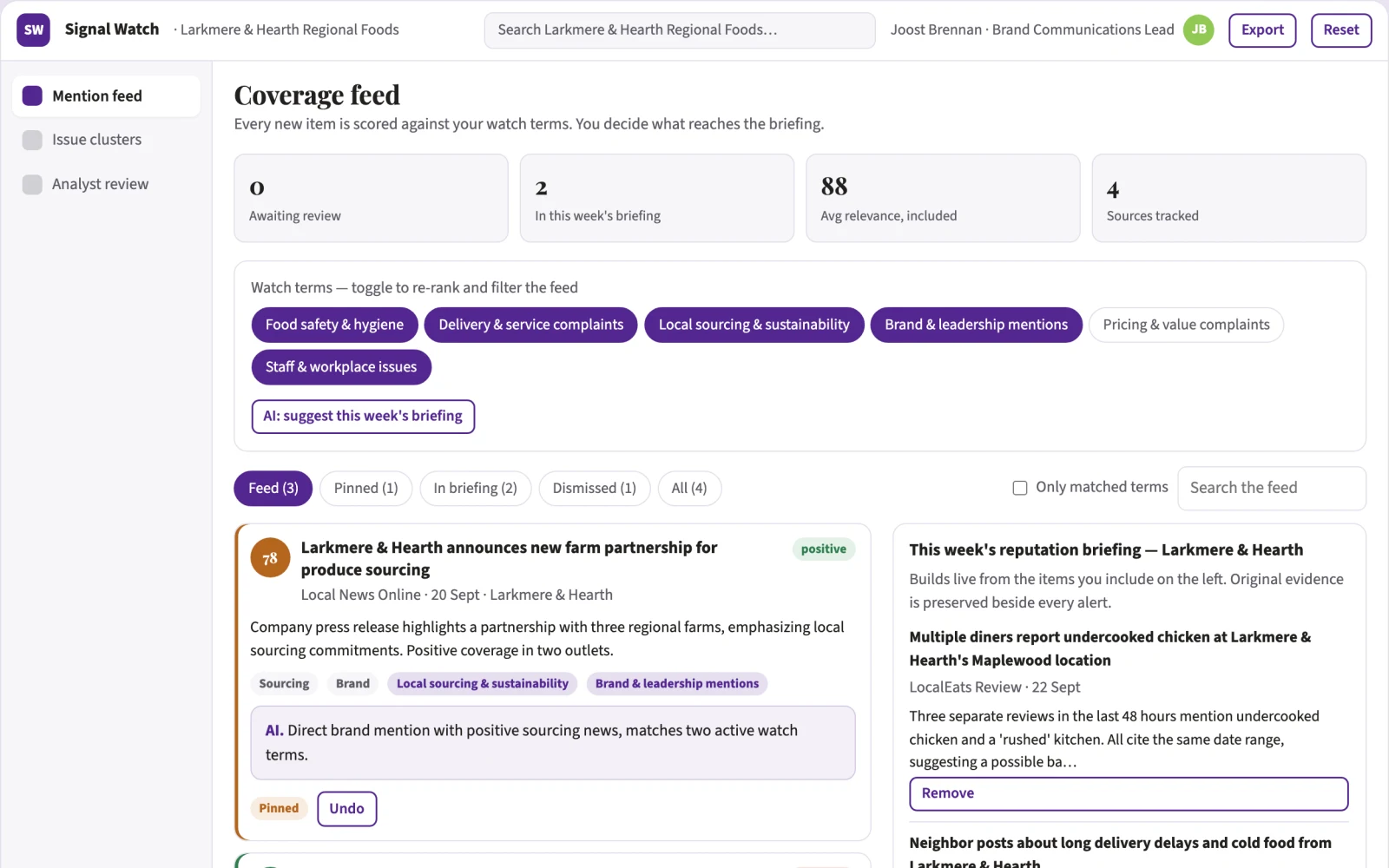1389x868 pixels.
Task: Toggle the Brand & leadership mentions watch term
Action: tap(976, 325)
